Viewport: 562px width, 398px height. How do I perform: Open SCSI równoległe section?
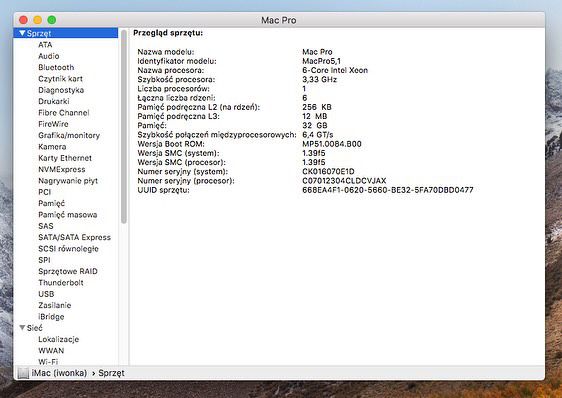(x=68, y=249)
